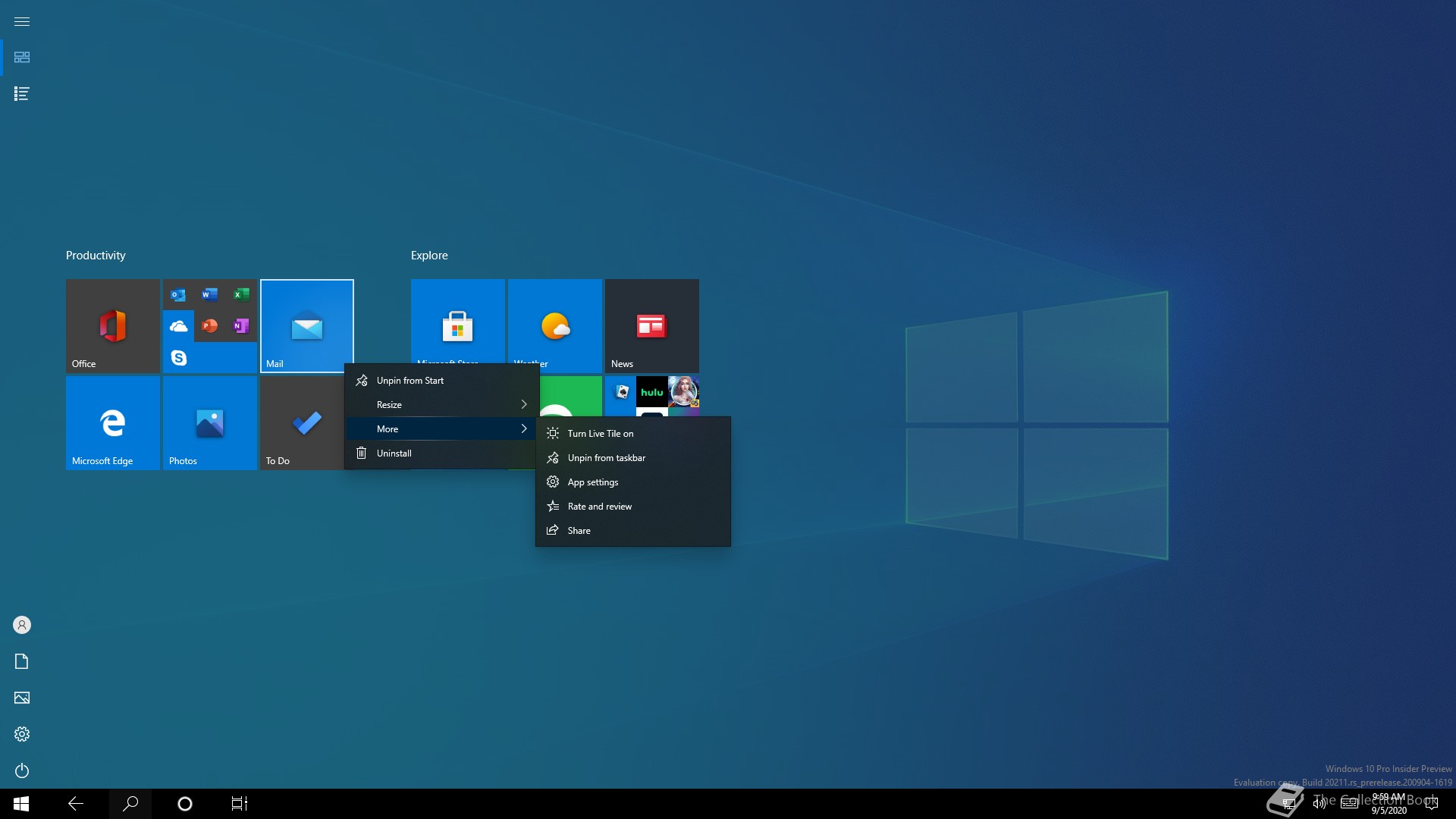1456x819 pixels.
Task: Open the Solitaire cards tile
Action: click(x=620, y=392)
